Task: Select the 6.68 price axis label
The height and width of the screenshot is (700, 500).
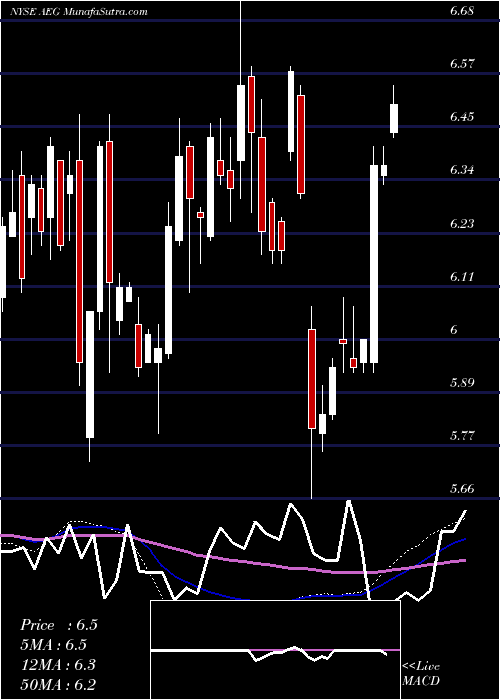Action: click(462, 11)
